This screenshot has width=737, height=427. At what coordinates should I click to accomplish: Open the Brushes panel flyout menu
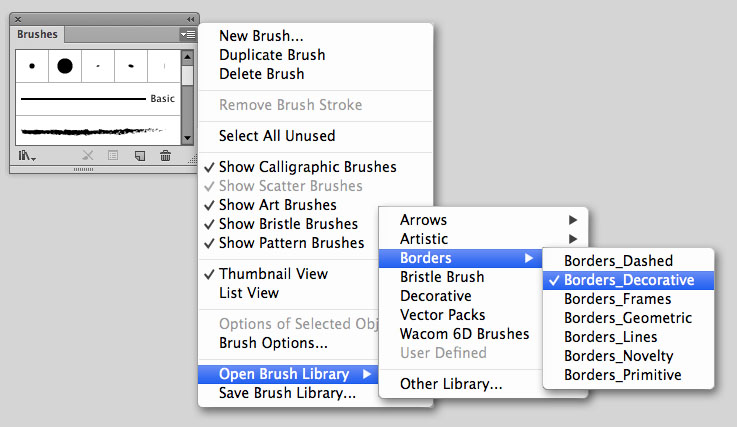(187, 34)
